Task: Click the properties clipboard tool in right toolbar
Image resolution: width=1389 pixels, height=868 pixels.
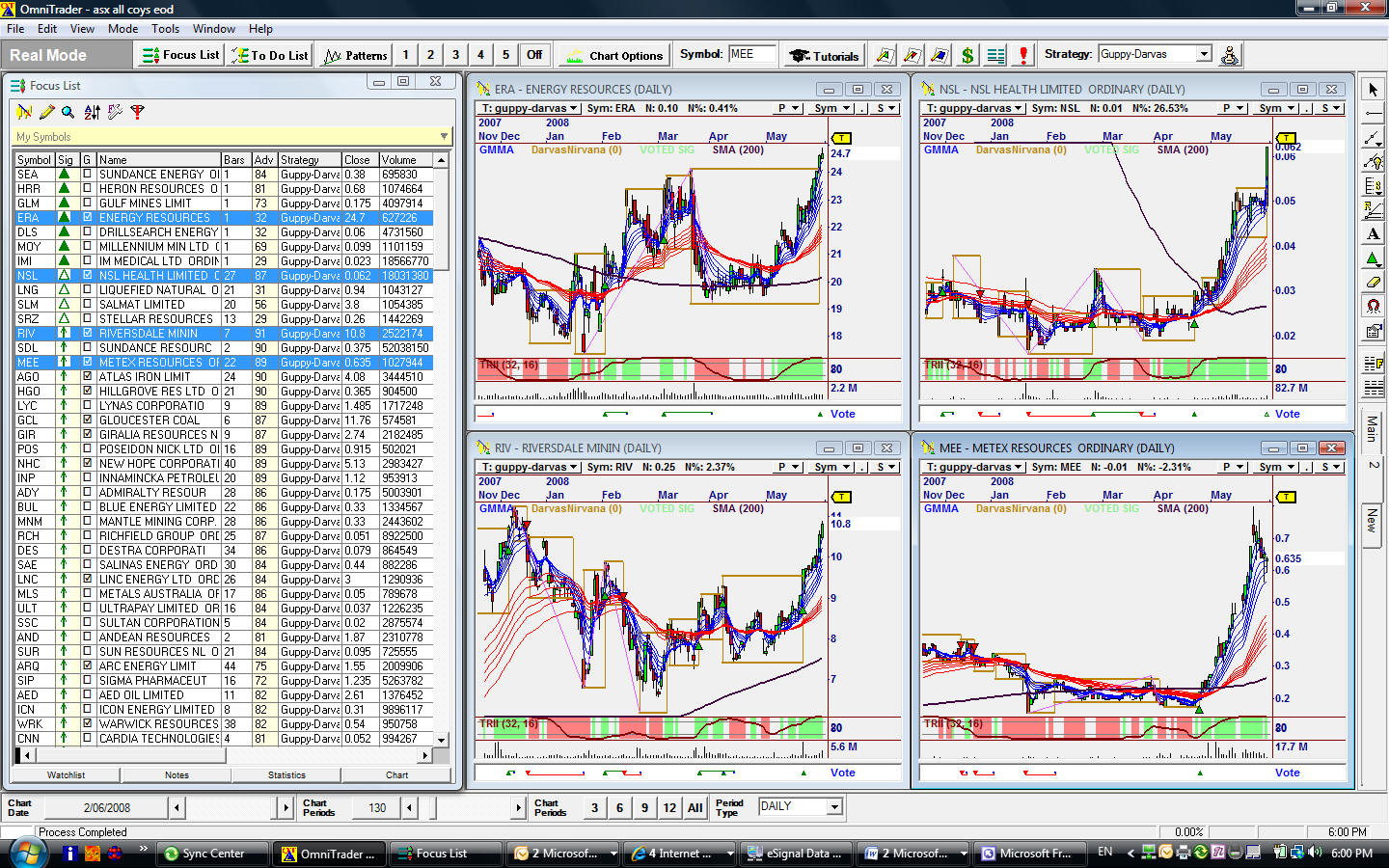Action: point(1373,331)
